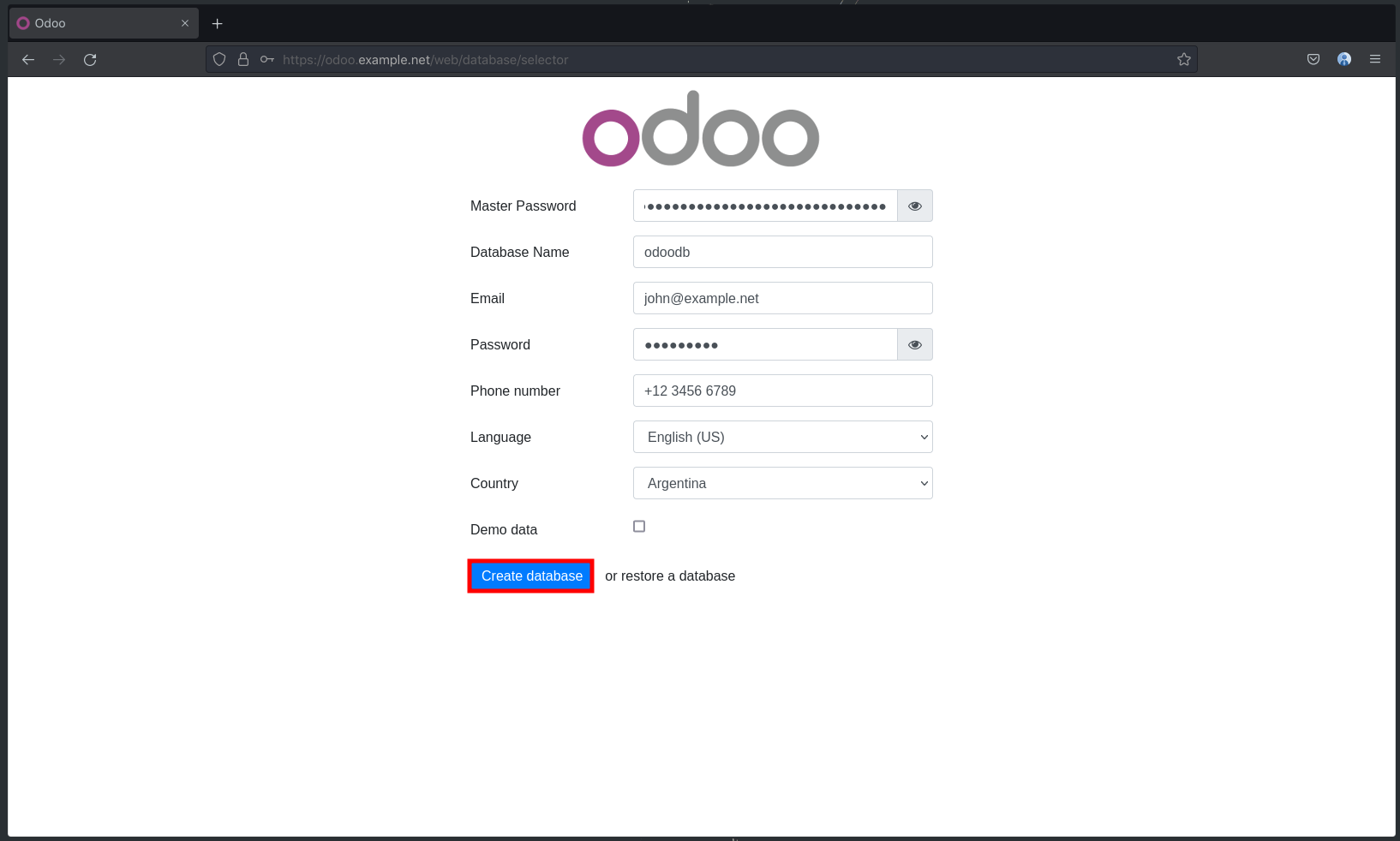Image resolution: width=1400 pixels, height=841 pixels.
Task: Open the Country dropdown showing Argentina
Action: click(x=783, y=483)
